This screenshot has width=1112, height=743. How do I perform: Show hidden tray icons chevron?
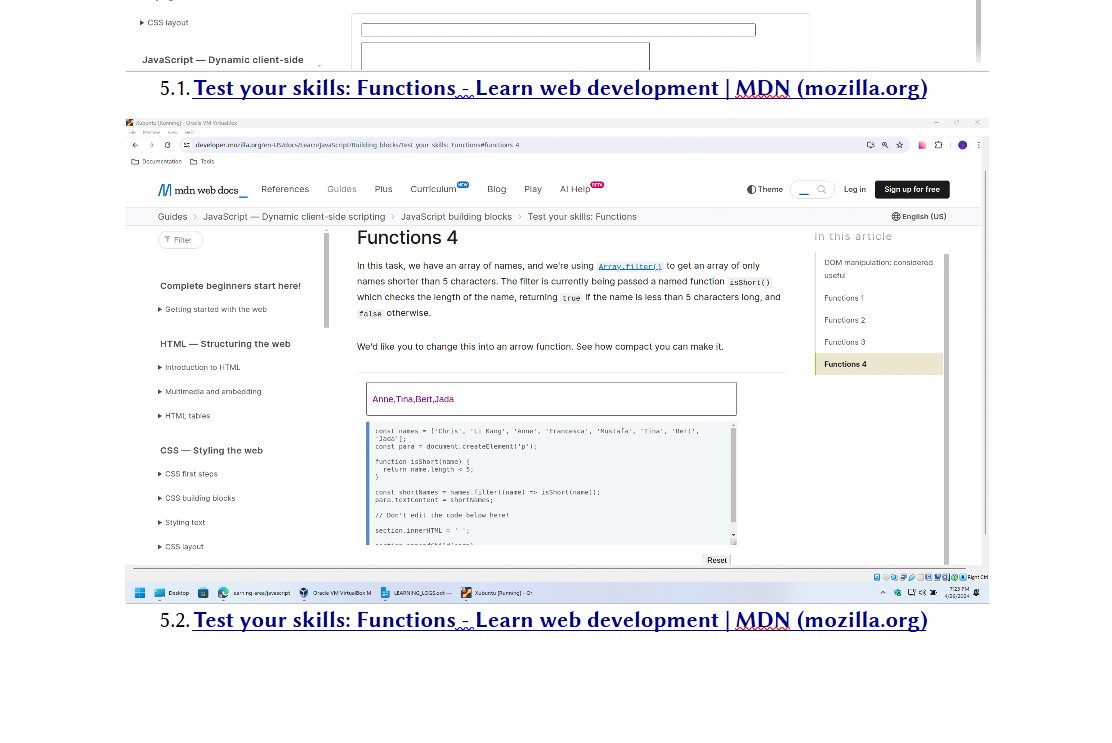[x=883, y=593]
